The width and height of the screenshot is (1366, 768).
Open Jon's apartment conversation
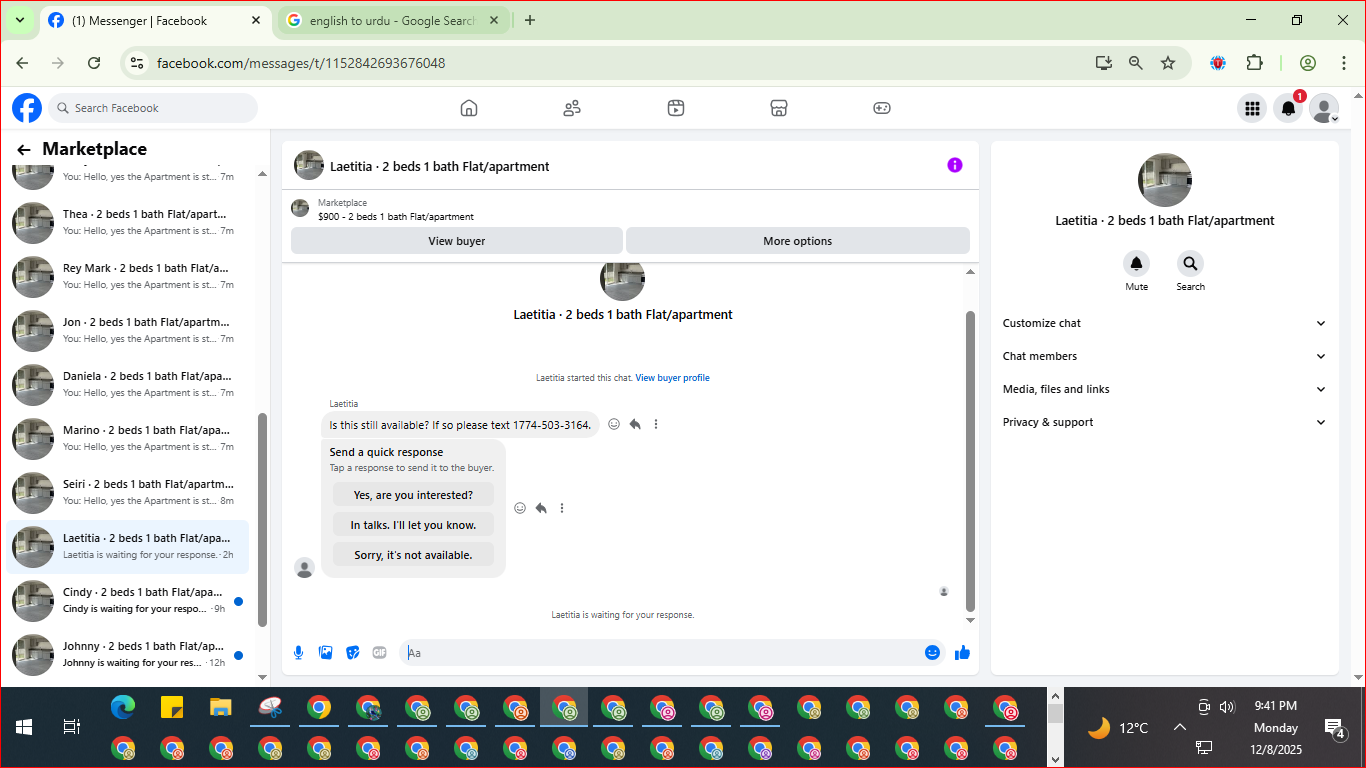(x=128, y=330)
